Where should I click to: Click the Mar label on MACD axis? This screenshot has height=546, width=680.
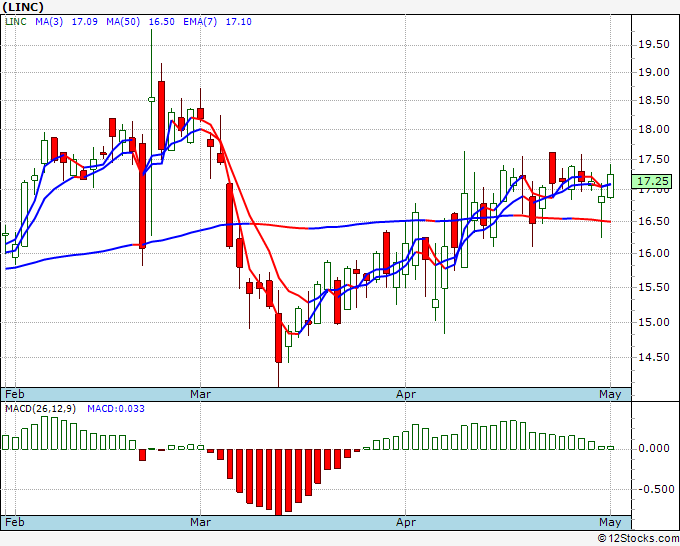tap(200, 522)
